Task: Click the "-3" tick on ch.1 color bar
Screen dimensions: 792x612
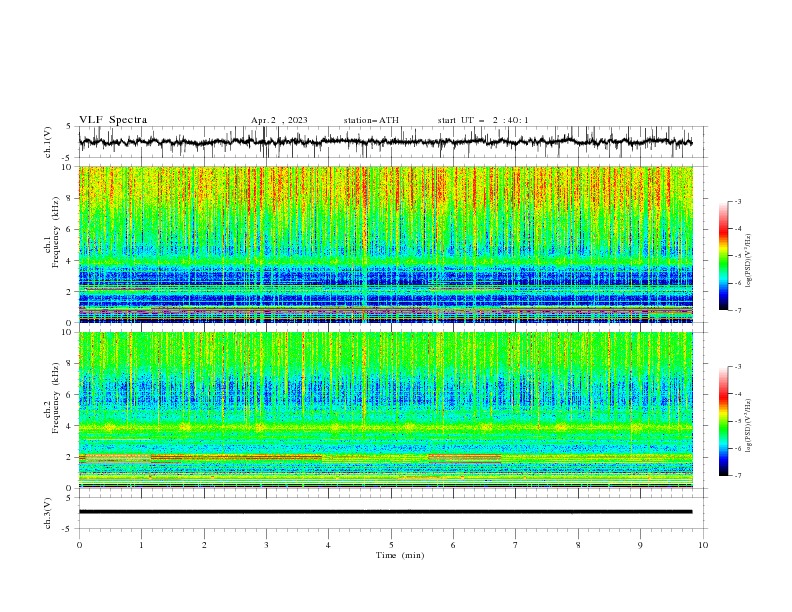Action: tap(737, 201)
